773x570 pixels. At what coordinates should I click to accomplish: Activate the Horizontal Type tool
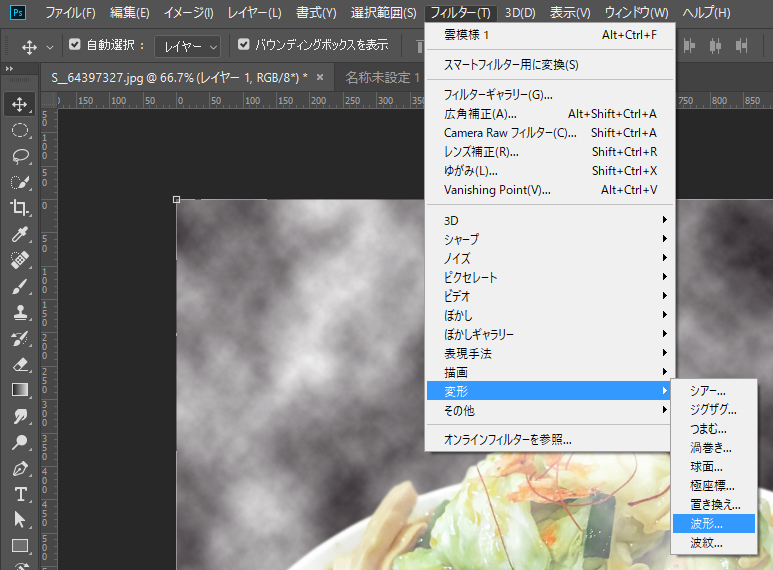click(x=19, y=494)
